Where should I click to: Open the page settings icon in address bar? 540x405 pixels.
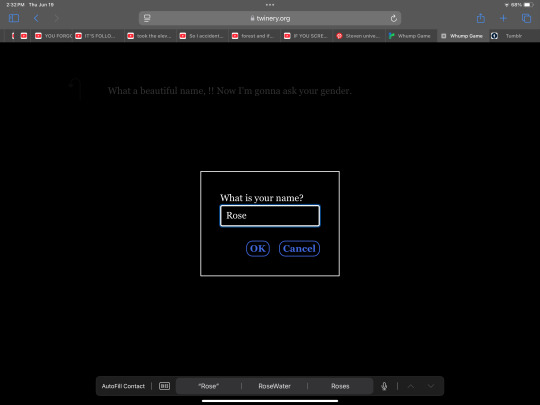click(x=147, y=18)
